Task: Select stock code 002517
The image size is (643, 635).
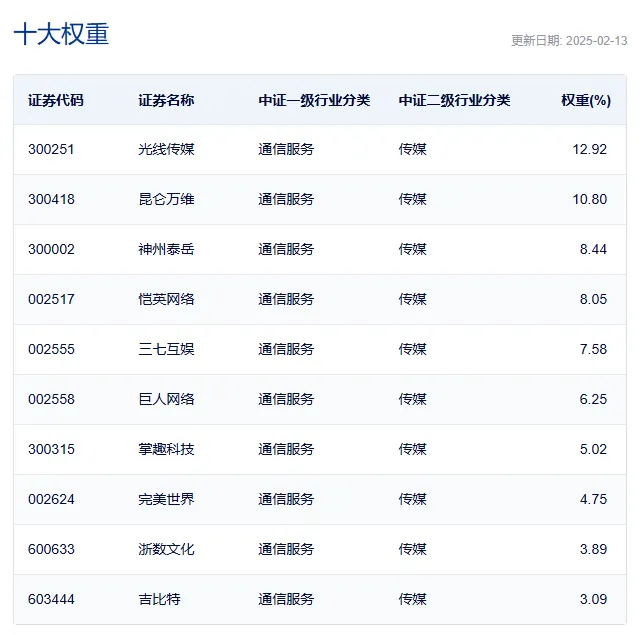Action: [51, 299]
